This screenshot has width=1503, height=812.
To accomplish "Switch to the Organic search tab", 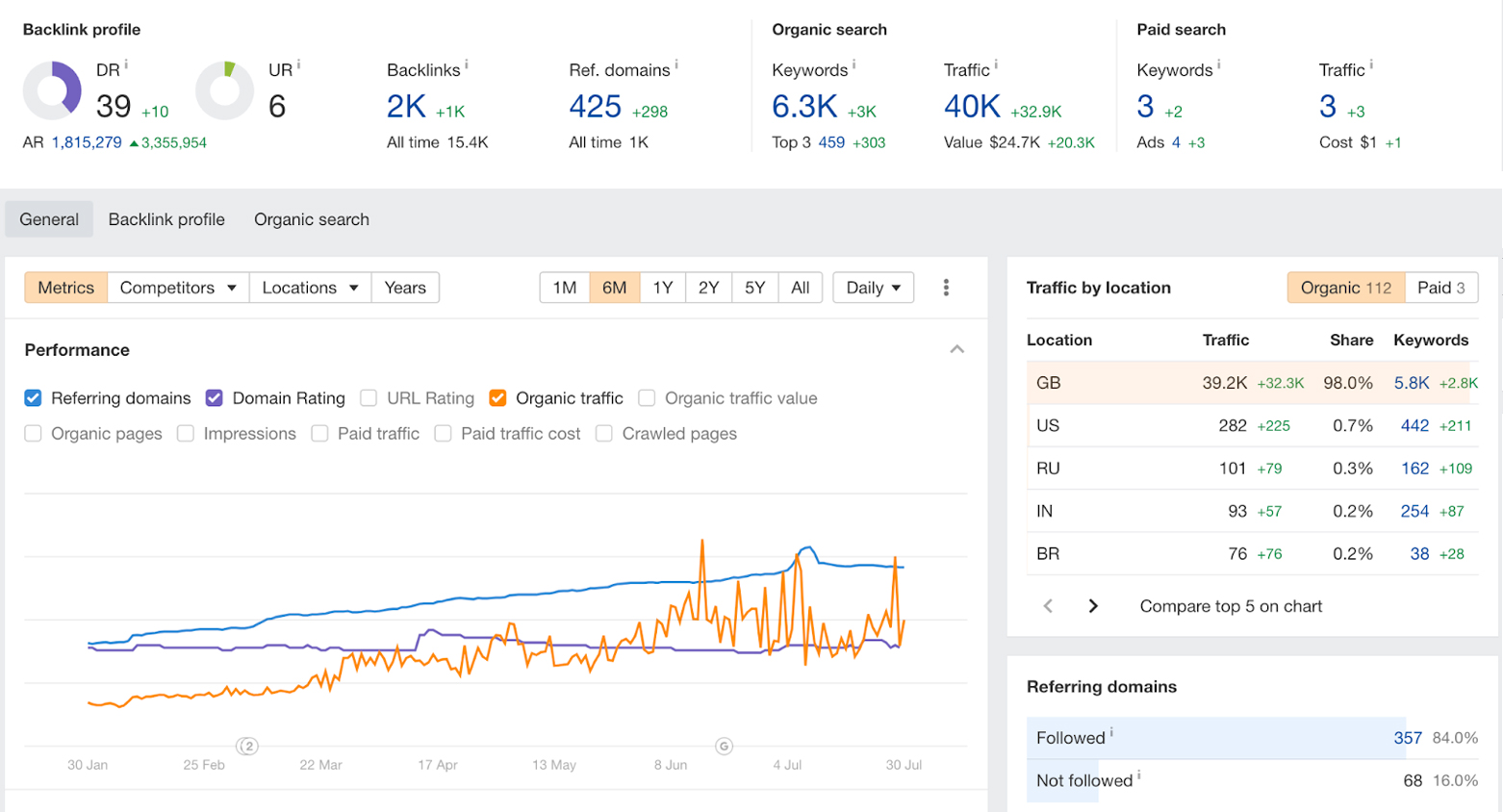I will [x=311, y=219].
